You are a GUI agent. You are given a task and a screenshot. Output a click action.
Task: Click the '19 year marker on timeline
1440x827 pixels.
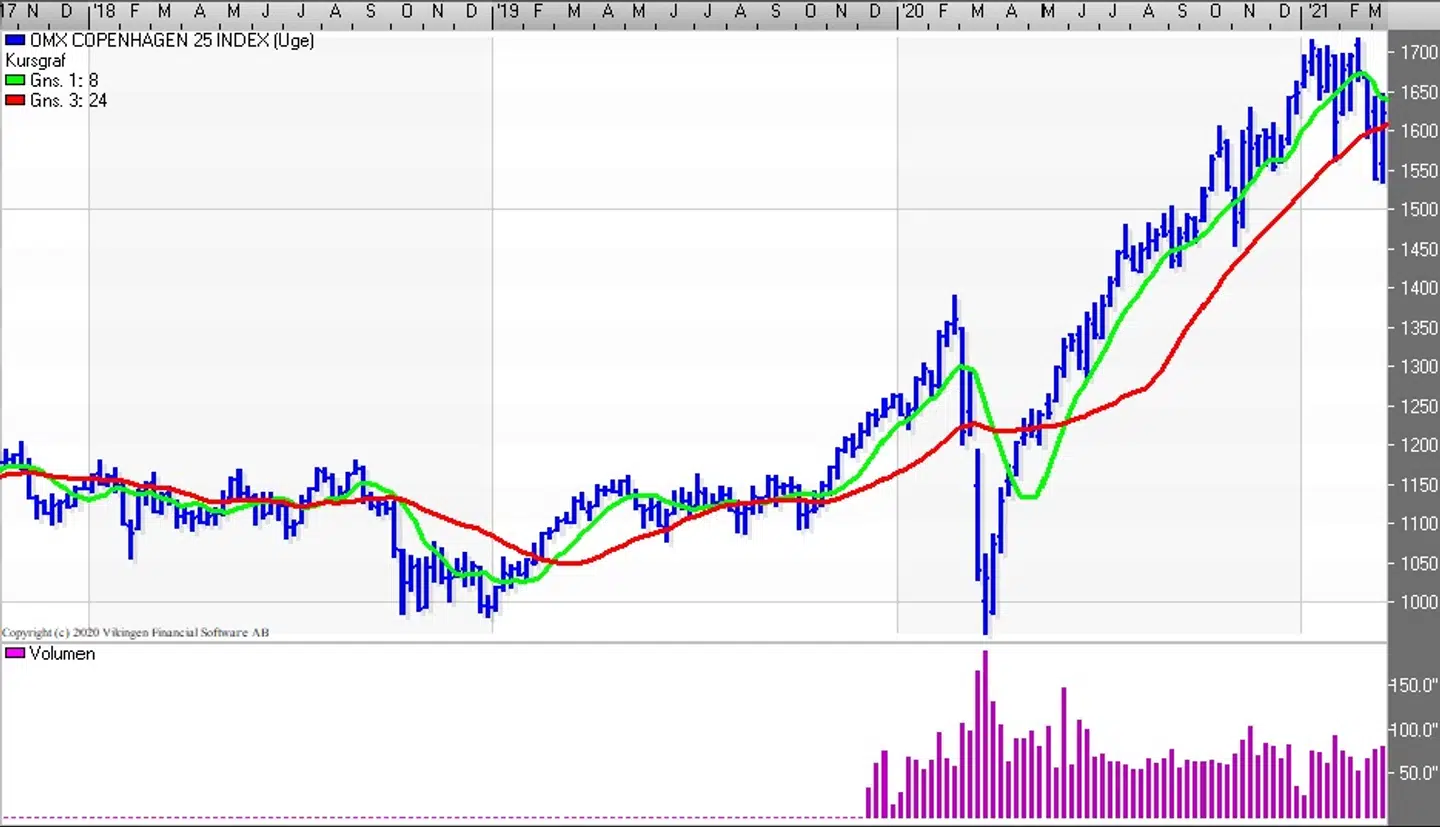point(507,11)
